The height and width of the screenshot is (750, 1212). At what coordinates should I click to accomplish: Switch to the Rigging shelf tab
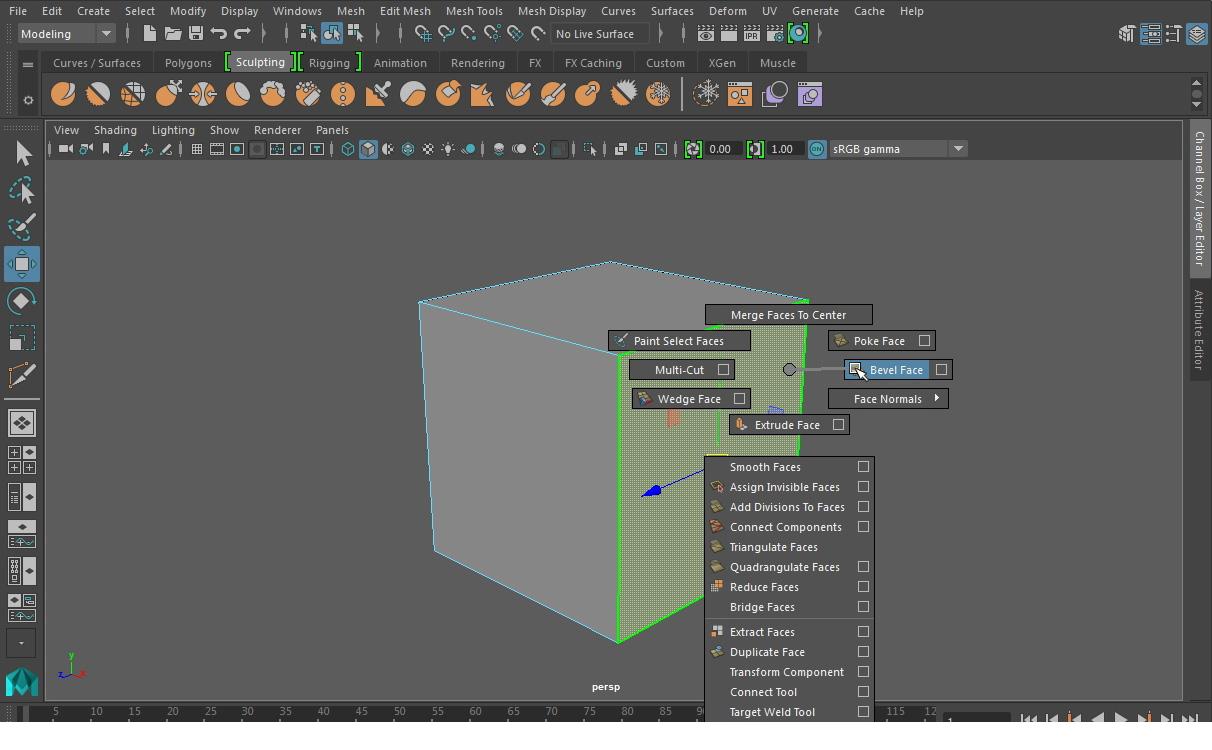pyautogui.click(x=329, y=63)
